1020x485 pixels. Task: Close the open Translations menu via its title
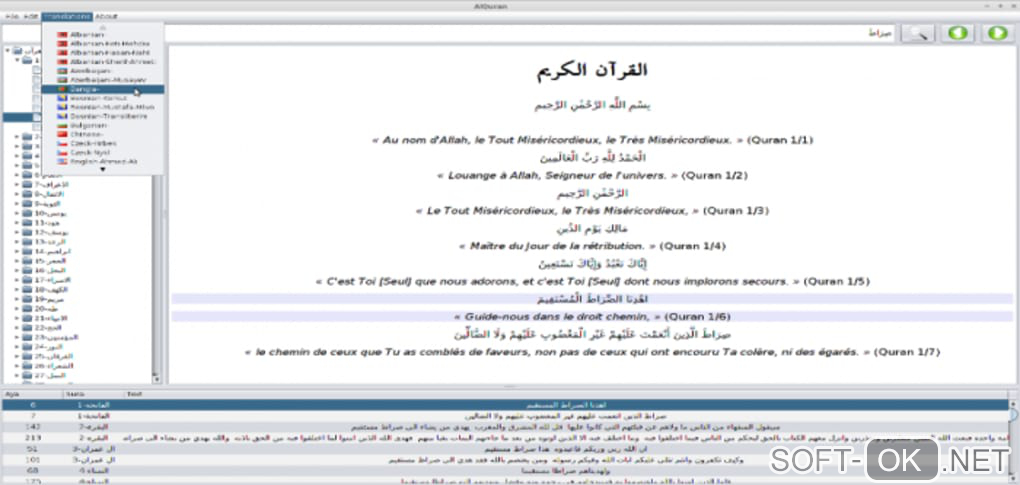tap(67, 16)
